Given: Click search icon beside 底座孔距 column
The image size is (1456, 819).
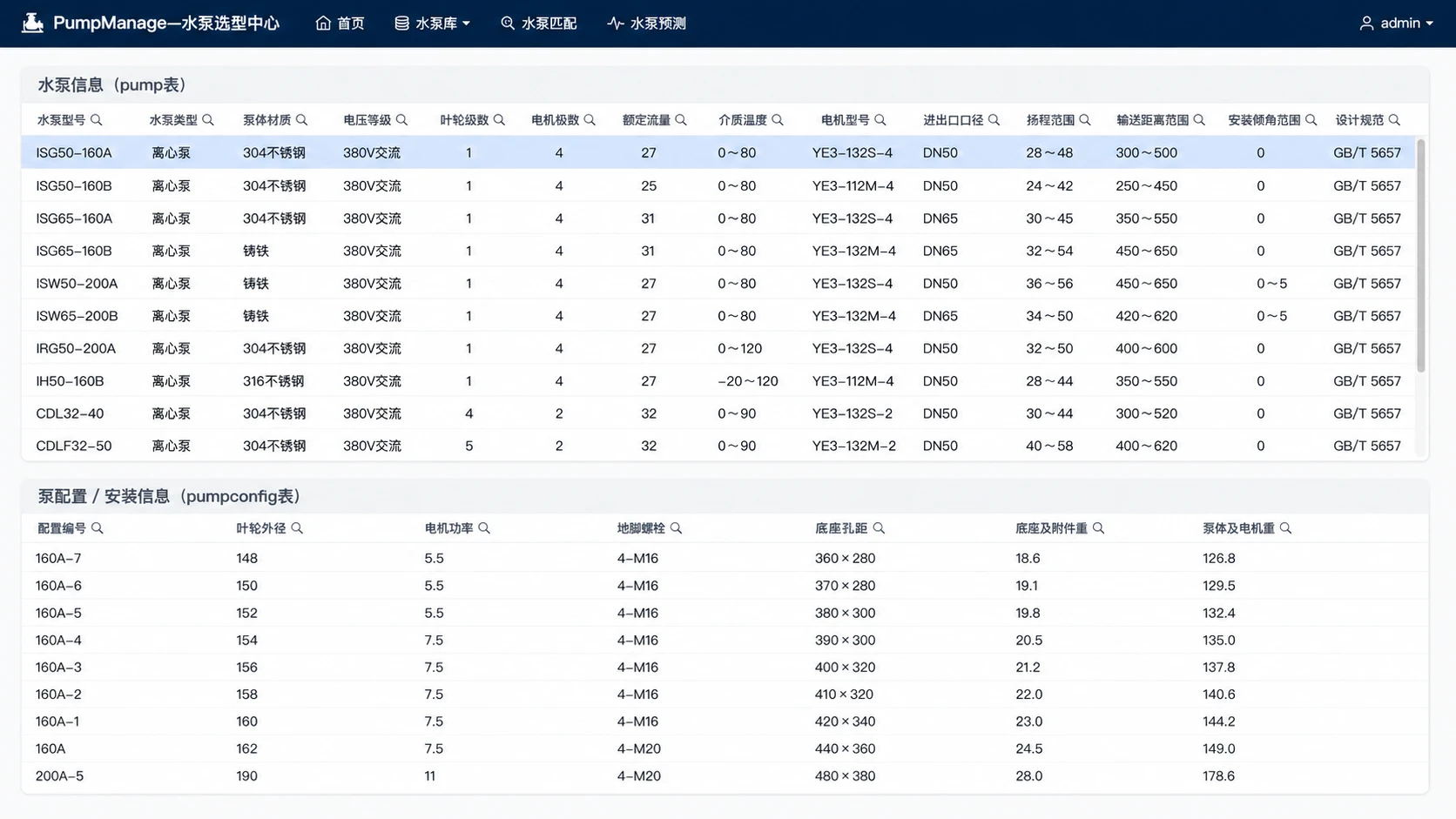Looking at the screenshot, I should (880, 528).
